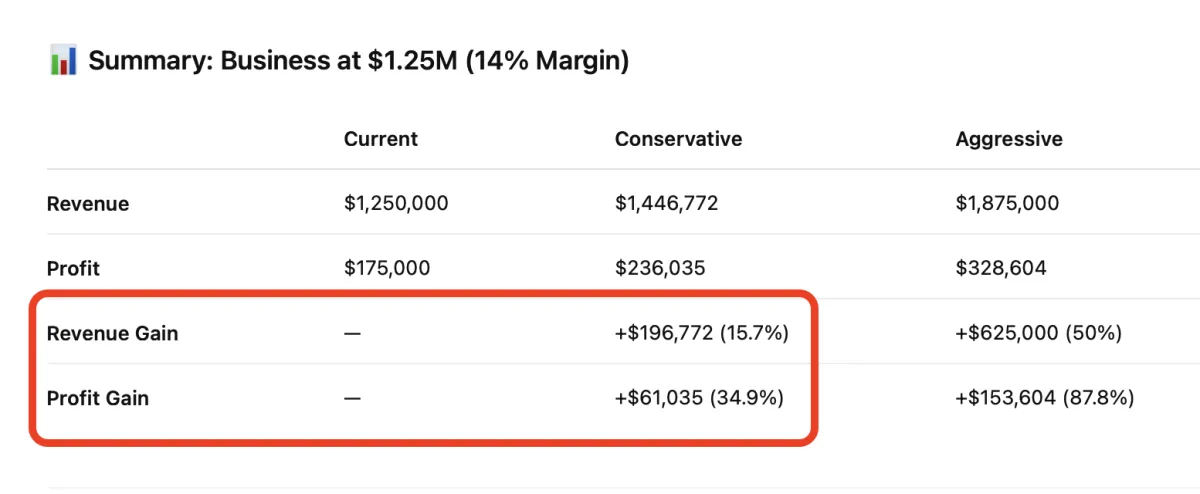Click the Revenue Gain row label

(112, 333)
